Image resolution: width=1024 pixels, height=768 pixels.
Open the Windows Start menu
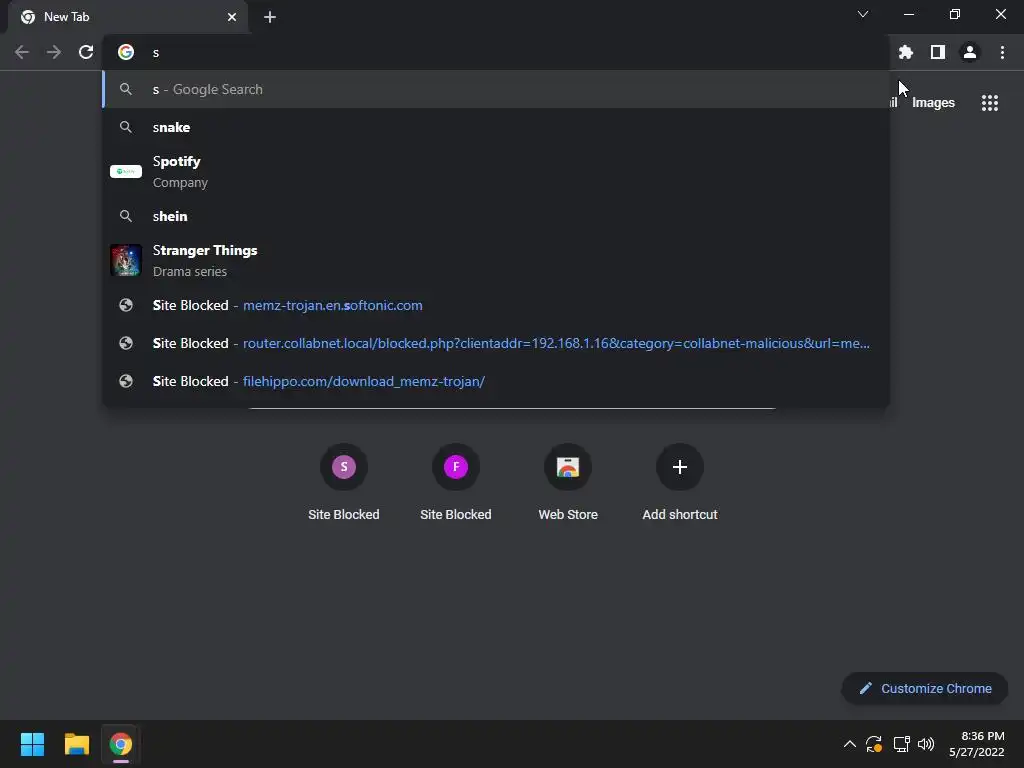tap(32, 744)
